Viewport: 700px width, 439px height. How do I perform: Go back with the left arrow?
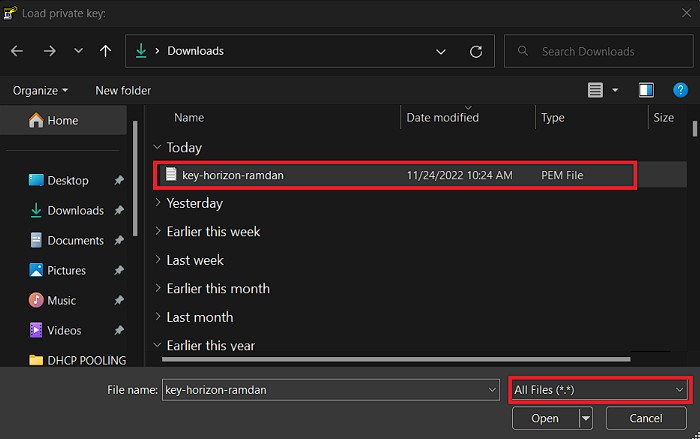pyautogui.click(x=17, y=51)
